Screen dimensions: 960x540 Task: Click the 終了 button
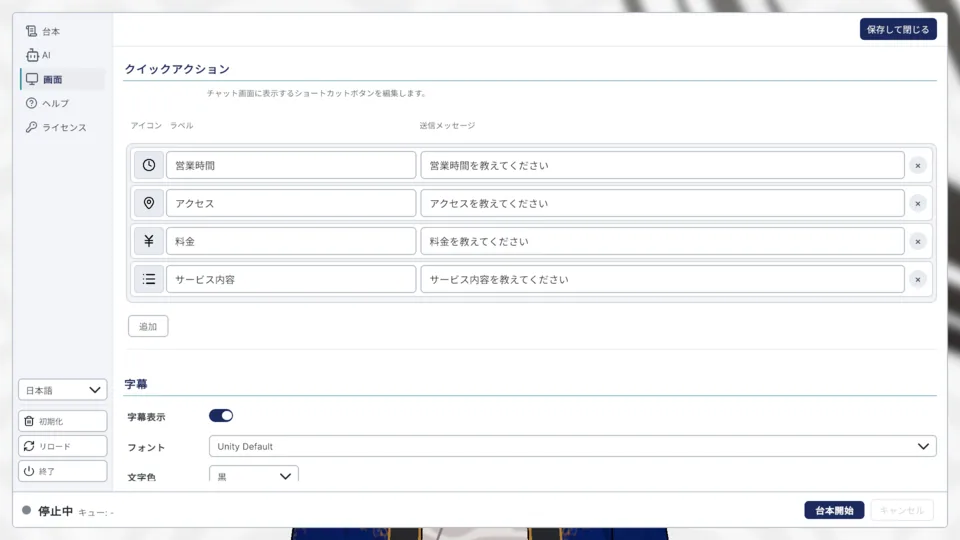coord(62,471)
